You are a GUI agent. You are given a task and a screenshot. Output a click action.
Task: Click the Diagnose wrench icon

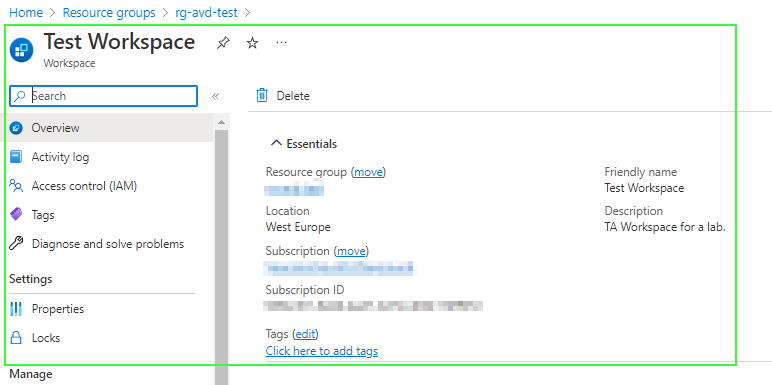tap(16, 244)
